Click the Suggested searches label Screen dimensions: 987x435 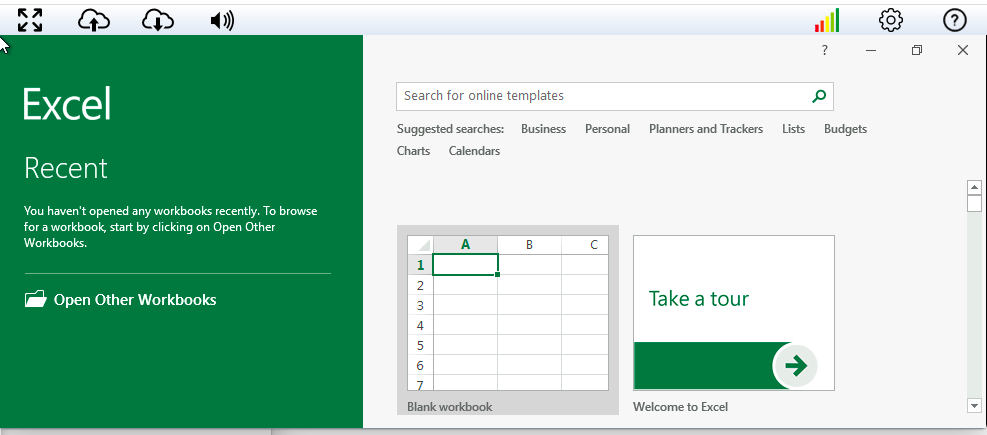click(x=451, y=129)
